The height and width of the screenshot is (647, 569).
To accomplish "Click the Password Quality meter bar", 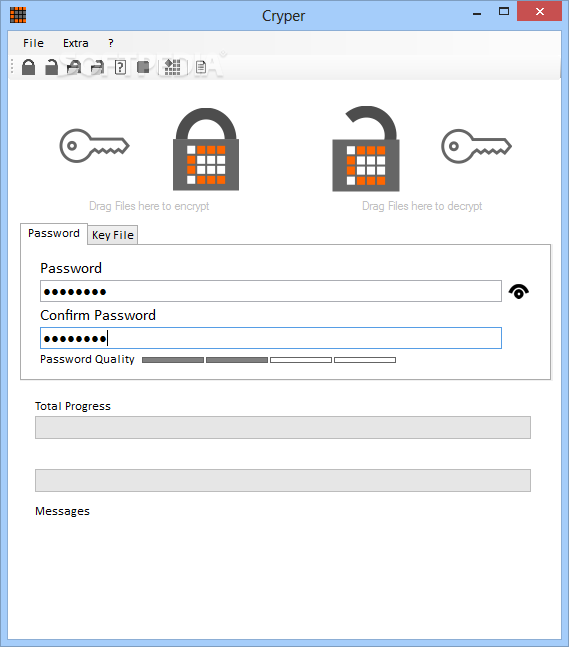I will (x=269, y=360).
